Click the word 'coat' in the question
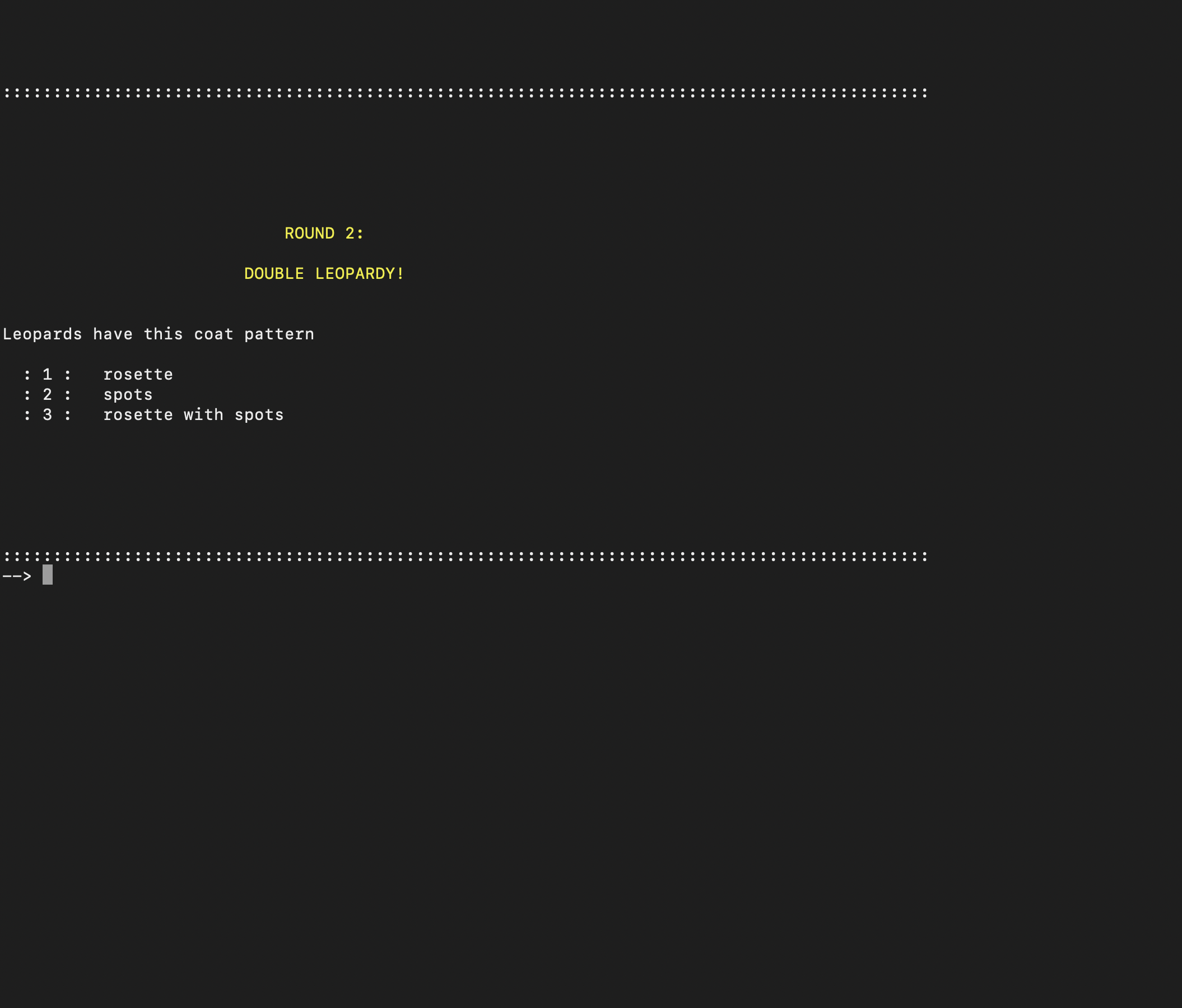The height and width of the screenshot is (1008, 1182). click(213, 334)
